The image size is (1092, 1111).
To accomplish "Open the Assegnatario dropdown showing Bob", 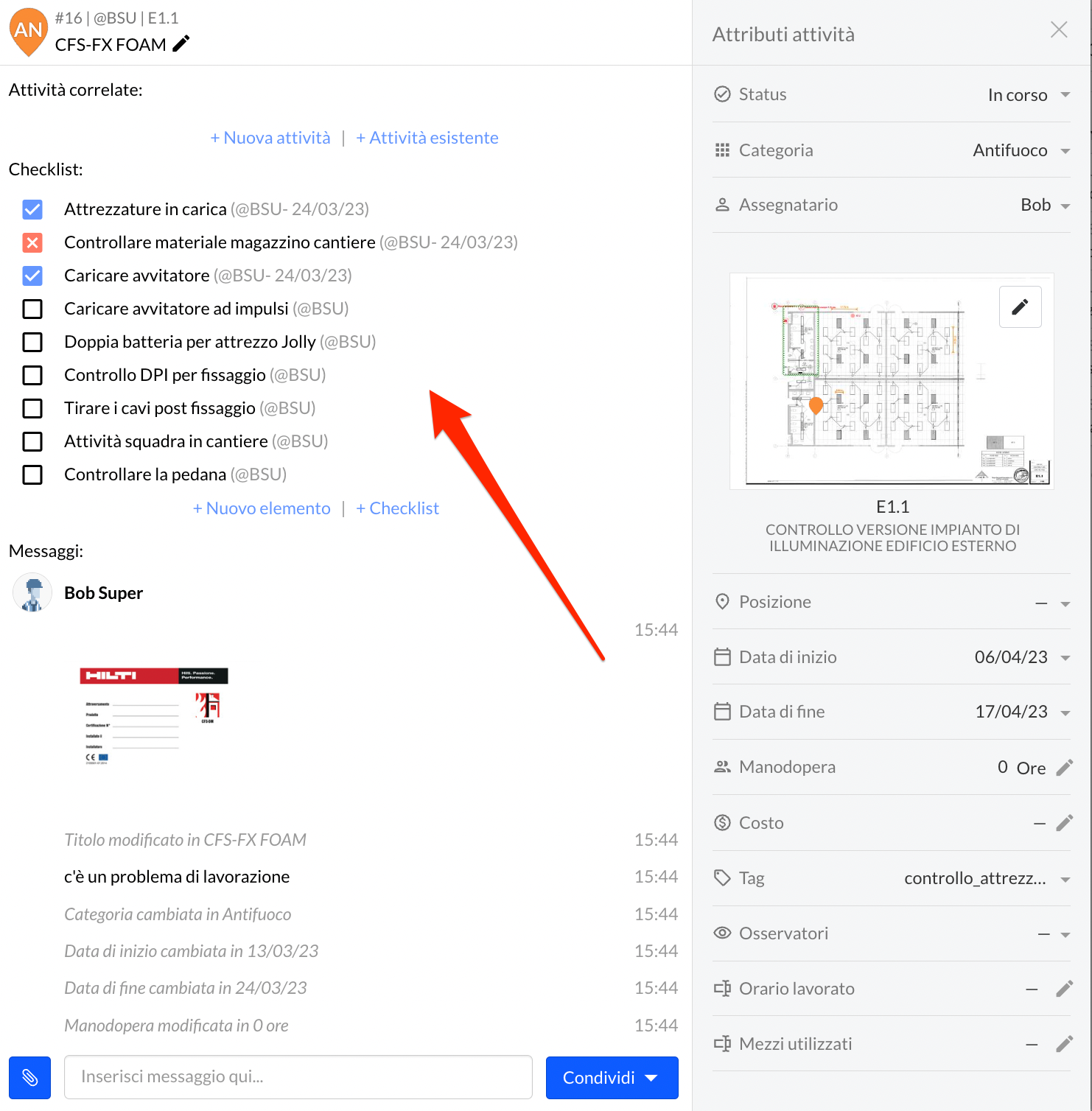I will pyautogui.click(x=1044, y=206).
